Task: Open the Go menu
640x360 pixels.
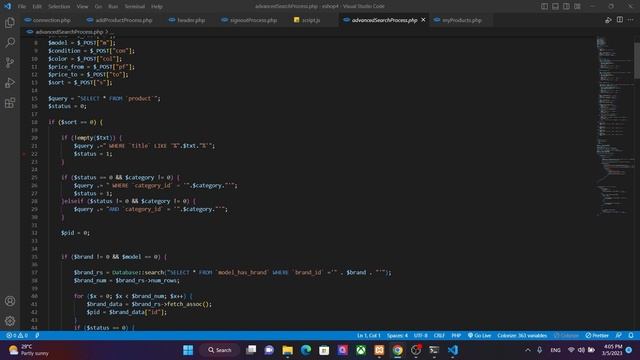Action: coord(98,7)
